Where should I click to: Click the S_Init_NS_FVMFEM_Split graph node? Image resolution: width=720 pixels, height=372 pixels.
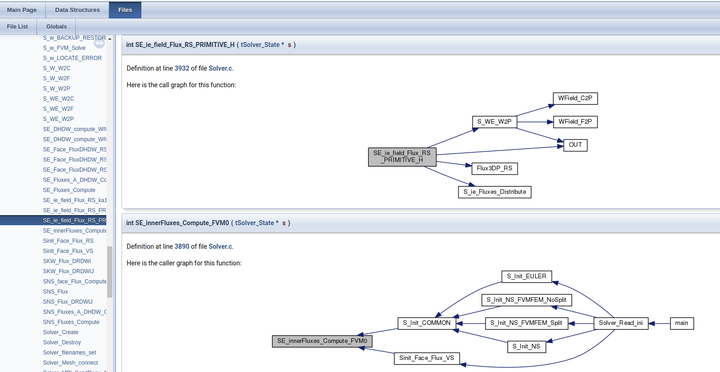pos(527,323)
